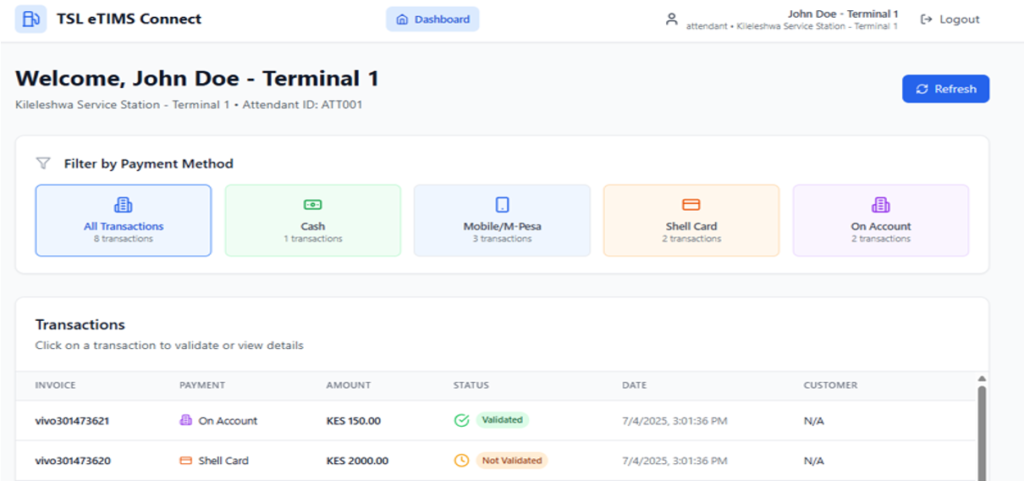Screen dimensions: 1024x481
Task: Click the KES 150.00 amount
Action: tap(353, 421)
